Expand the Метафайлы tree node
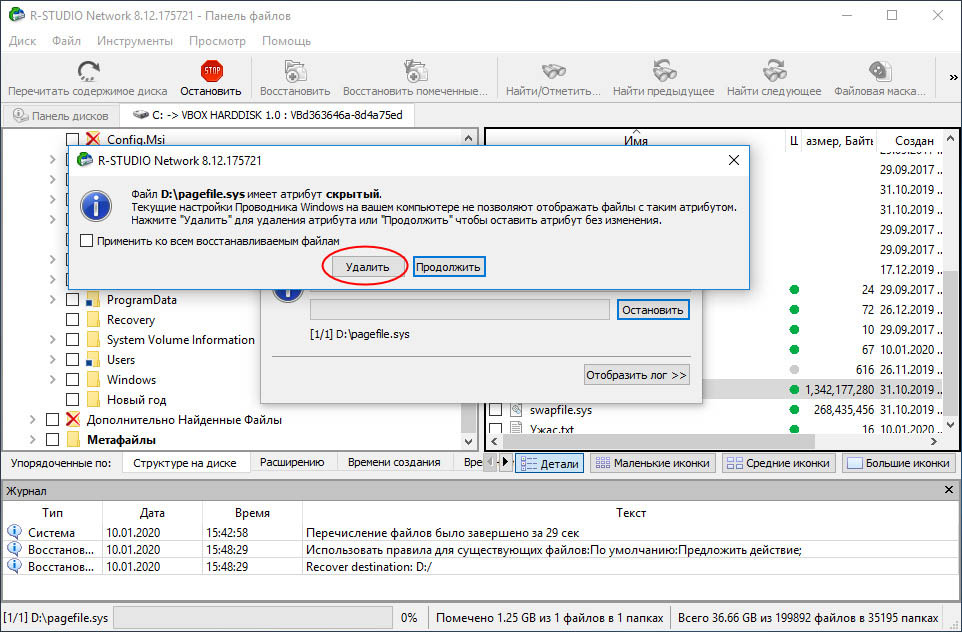Screen dimensions: 962x632 (x=33, y=440)
